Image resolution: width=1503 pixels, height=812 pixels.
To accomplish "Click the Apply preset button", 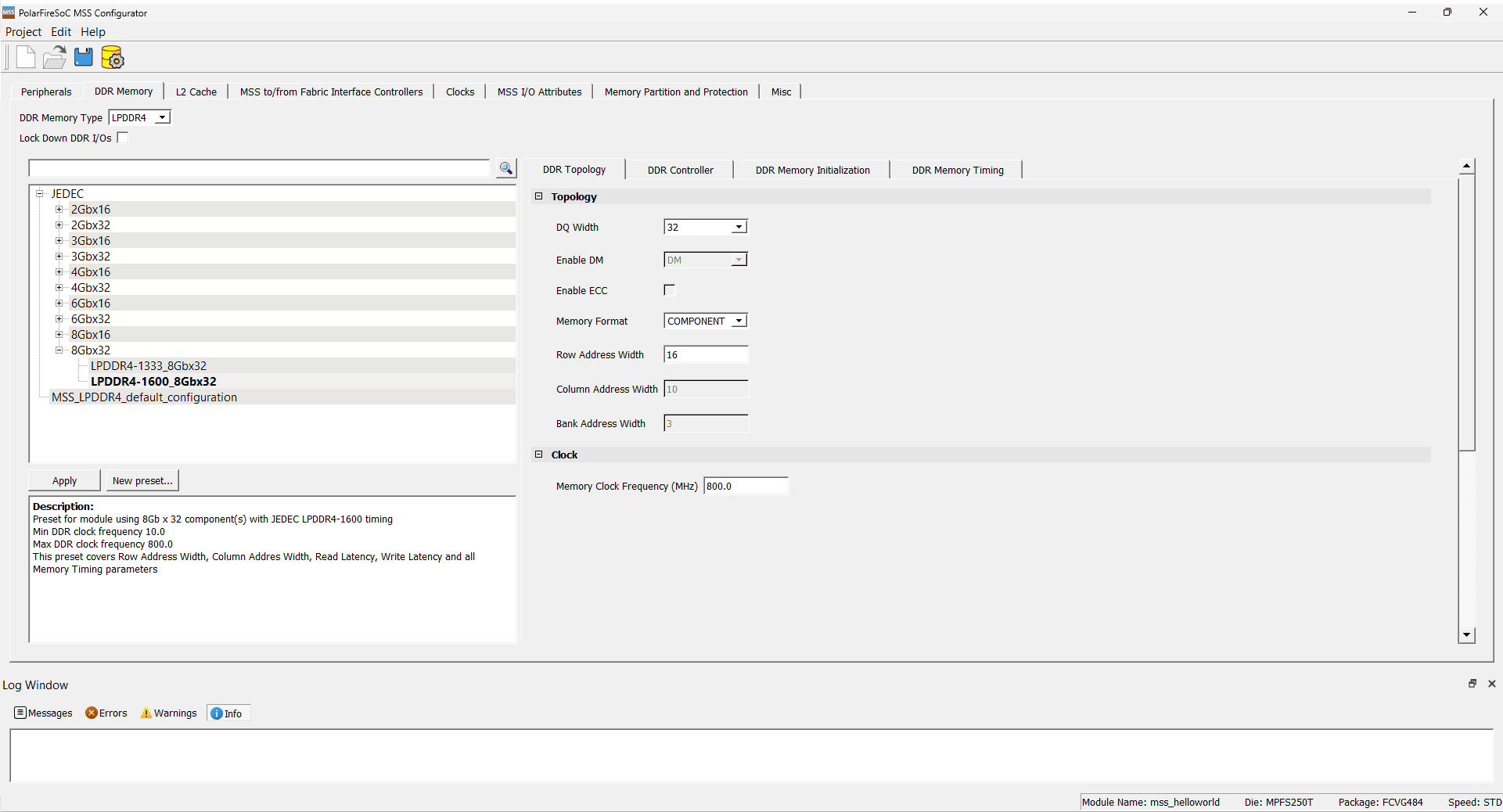I will (x=64, y=481).
